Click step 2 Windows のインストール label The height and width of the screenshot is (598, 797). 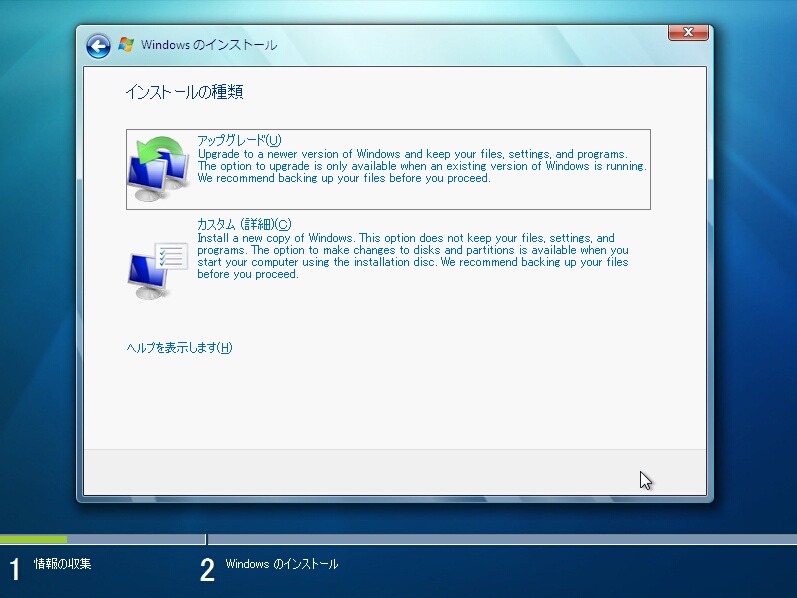(282, 564)
